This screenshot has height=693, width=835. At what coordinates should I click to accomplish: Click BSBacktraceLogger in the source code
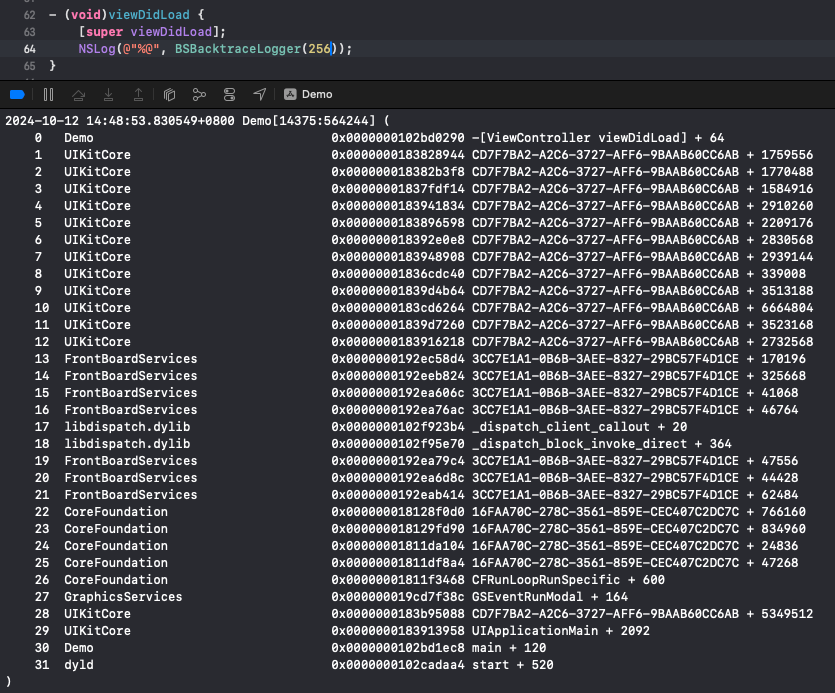tap(238, 49)
